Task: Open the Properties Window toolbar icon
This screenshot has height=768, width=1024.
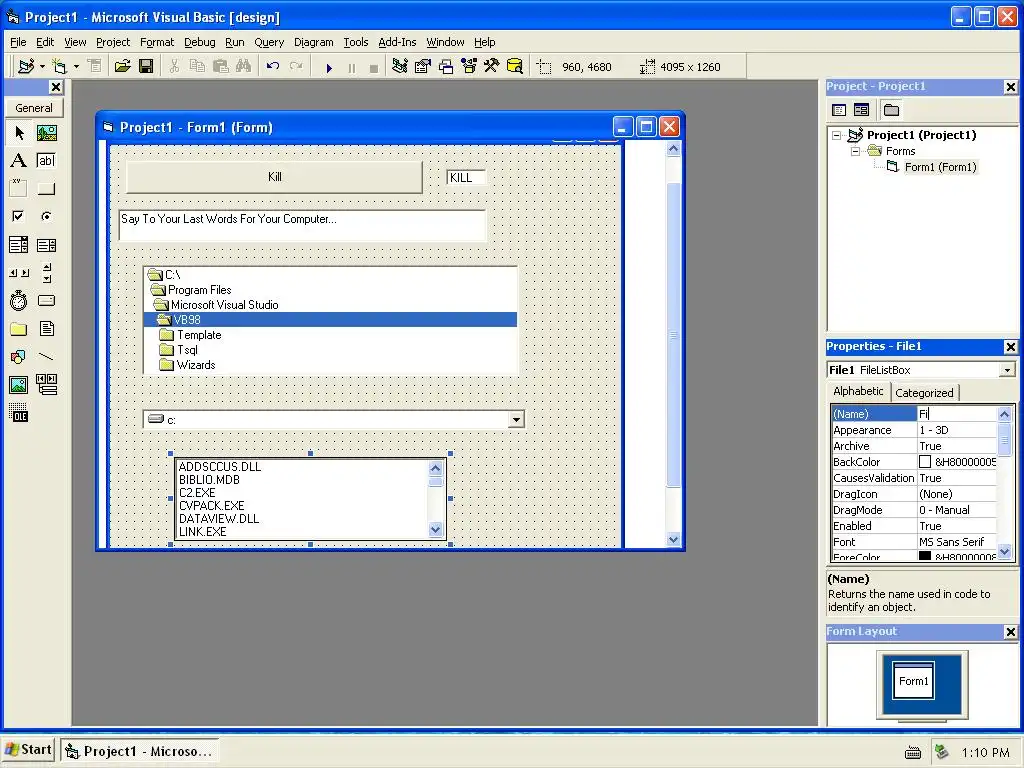Action: point(423,66)
